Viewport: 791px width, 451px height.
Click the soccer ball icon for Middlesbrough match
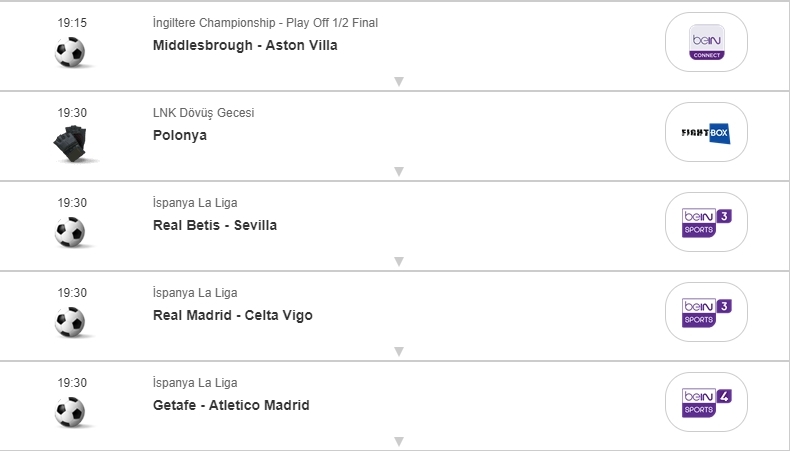(x=70, y=52)
